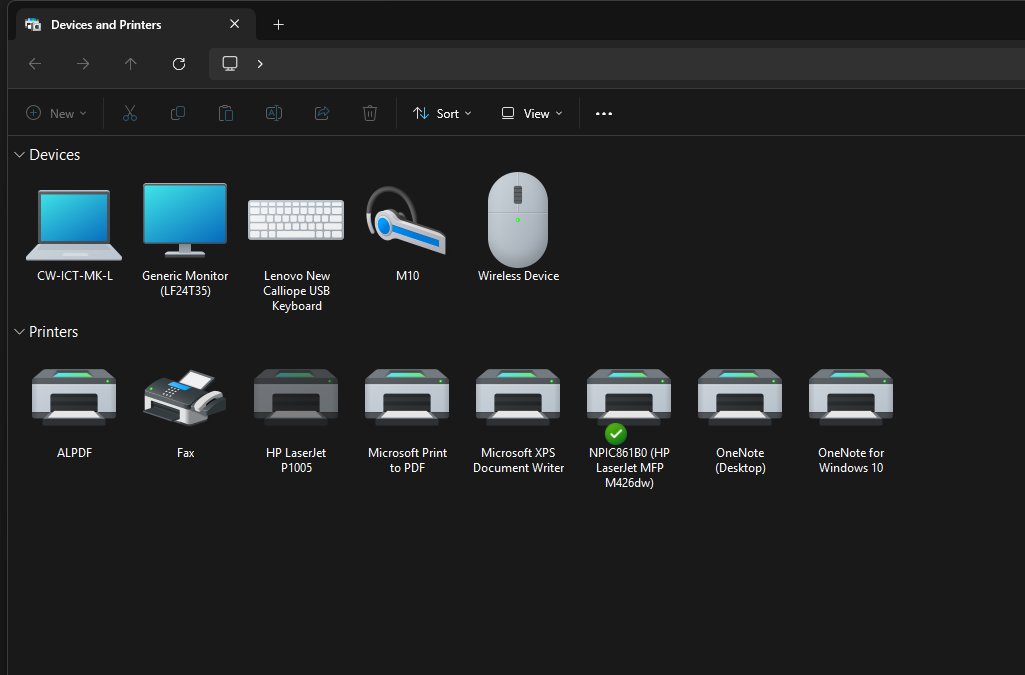Click the Paste clipboard icon
Screen dimensions: 1025x675
pyautogui.click(x=226, y=113)
